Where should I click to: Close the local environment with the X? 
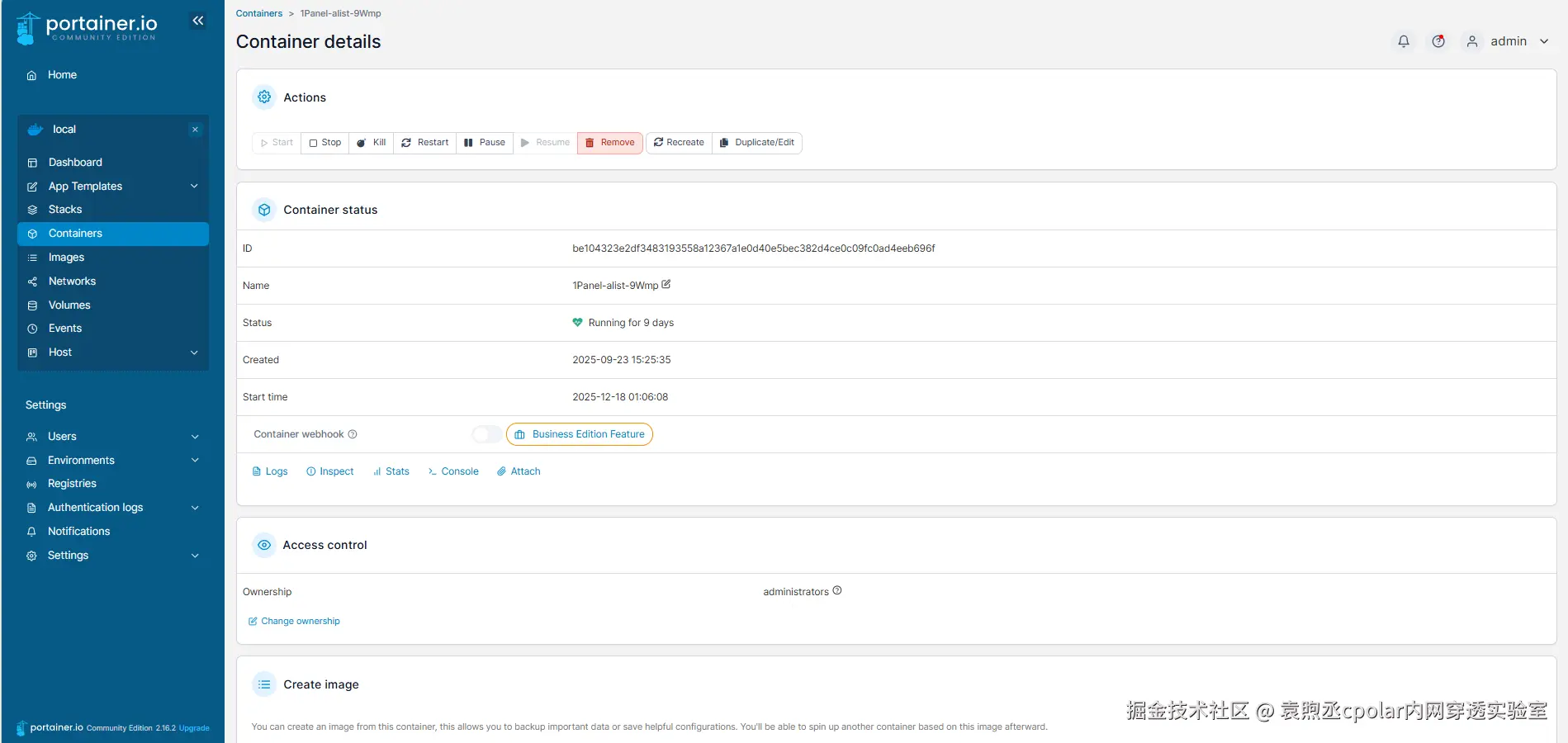[195, 130]
